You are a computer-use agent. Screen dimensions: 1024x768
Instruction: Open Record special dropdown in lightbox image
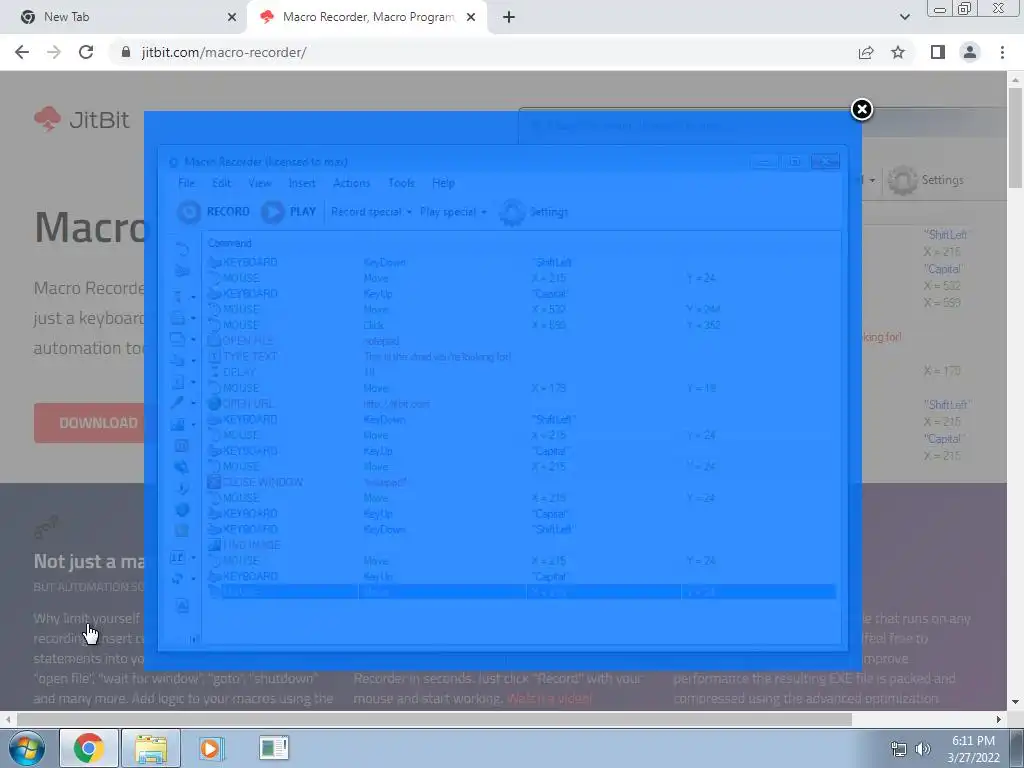[371, 212]
